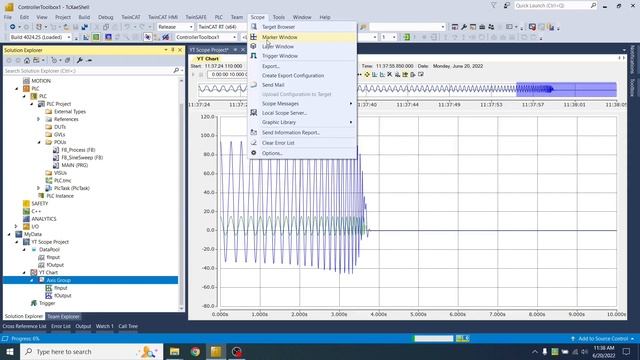The width and height of the screenshot is (640, 360).
Task: Open Call Tree tab
Action: (x=128, y=326)
